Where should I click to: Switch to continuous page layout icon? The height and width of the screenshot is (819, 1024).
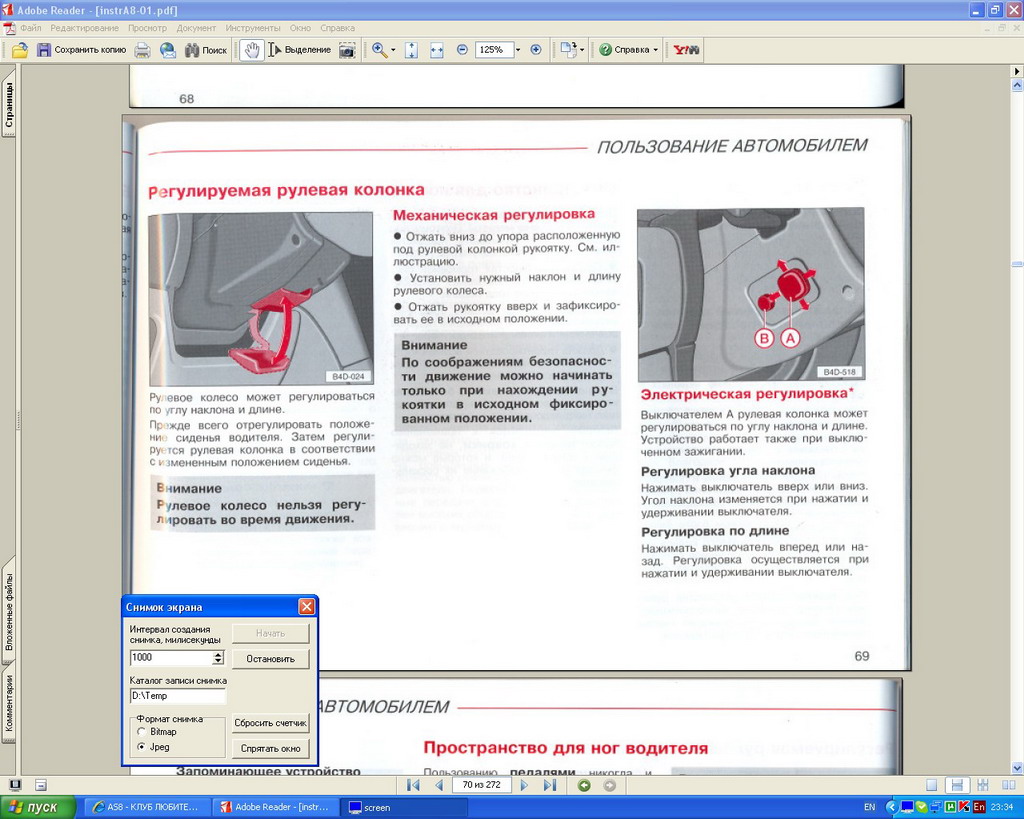click(957, 785)
